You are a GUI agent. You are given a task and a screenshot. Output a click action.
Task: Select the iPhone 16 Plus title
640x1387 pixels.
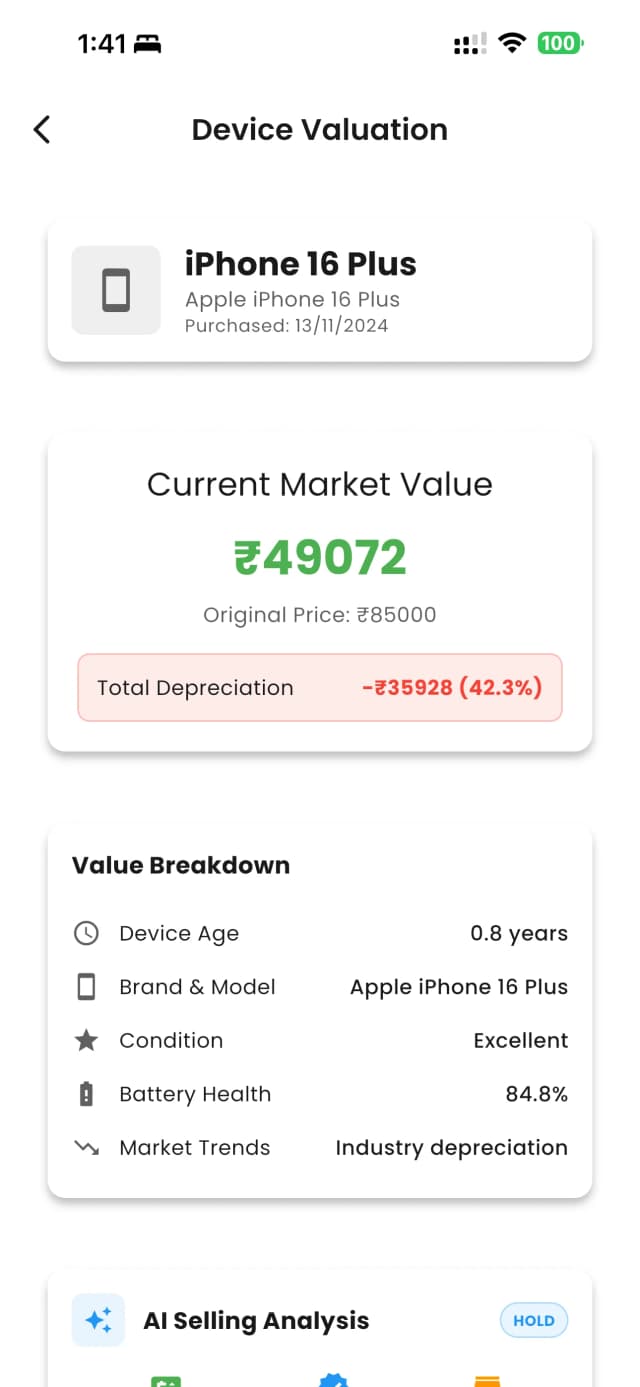tap(301, 264)
